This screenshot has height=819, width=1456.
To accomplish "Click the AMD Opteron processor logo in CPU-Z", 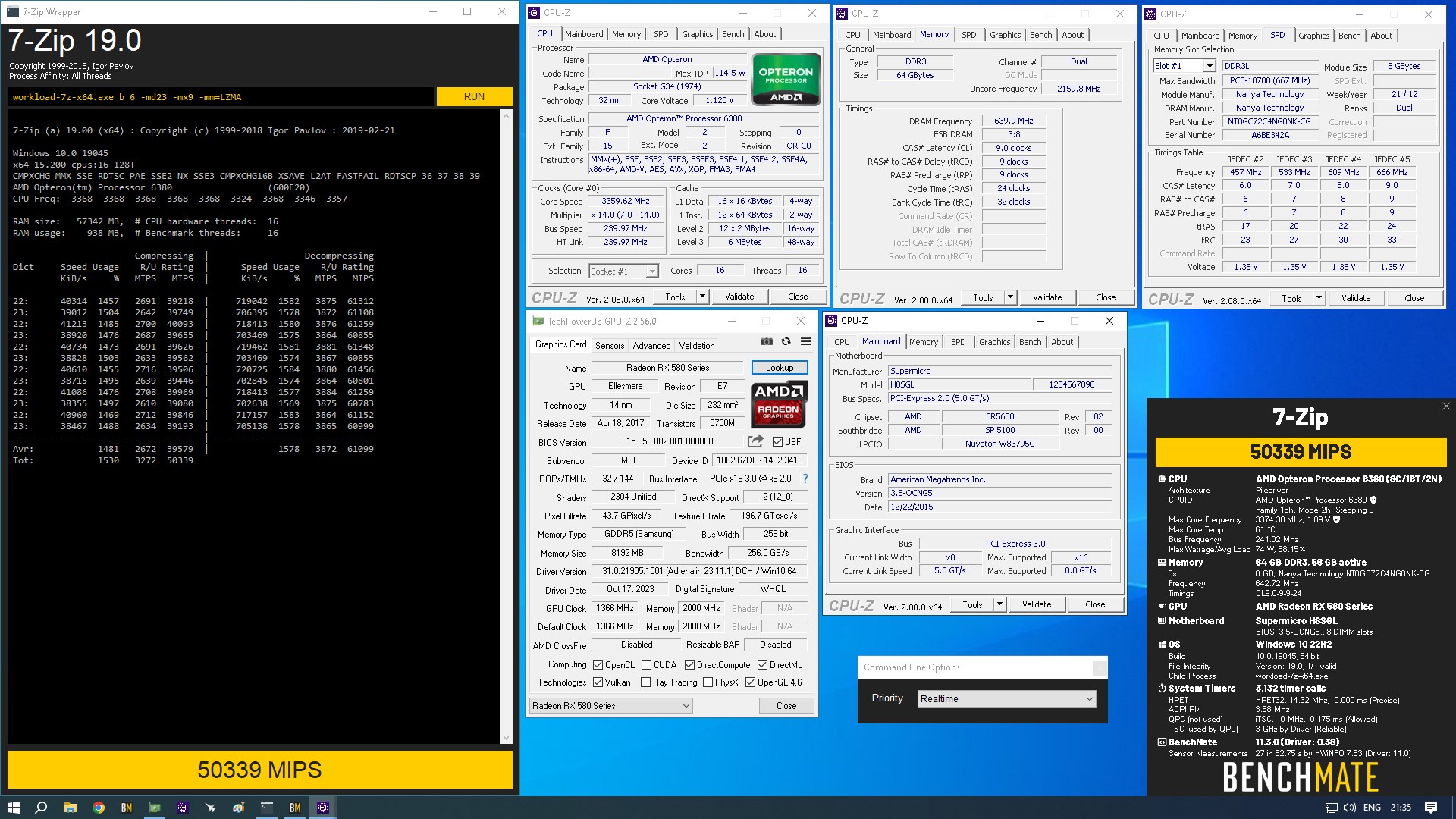I will (x=786, y=79).
